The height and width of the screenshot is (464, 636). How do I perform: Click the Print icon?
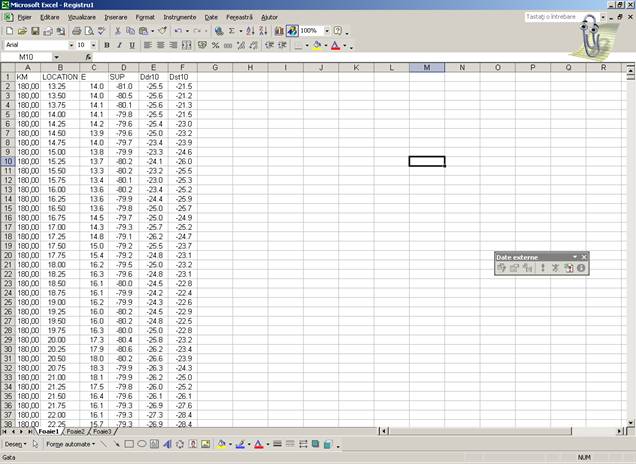coord(74,31)
